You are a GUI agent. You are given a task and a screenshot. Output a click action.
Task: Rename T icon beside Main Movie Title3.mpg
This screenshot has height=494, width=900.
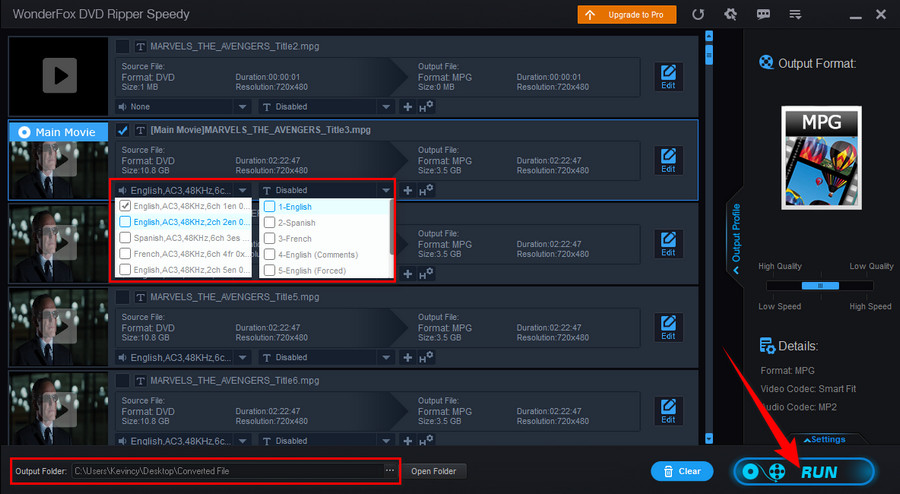pyautogui.click(x=140, y=130)
